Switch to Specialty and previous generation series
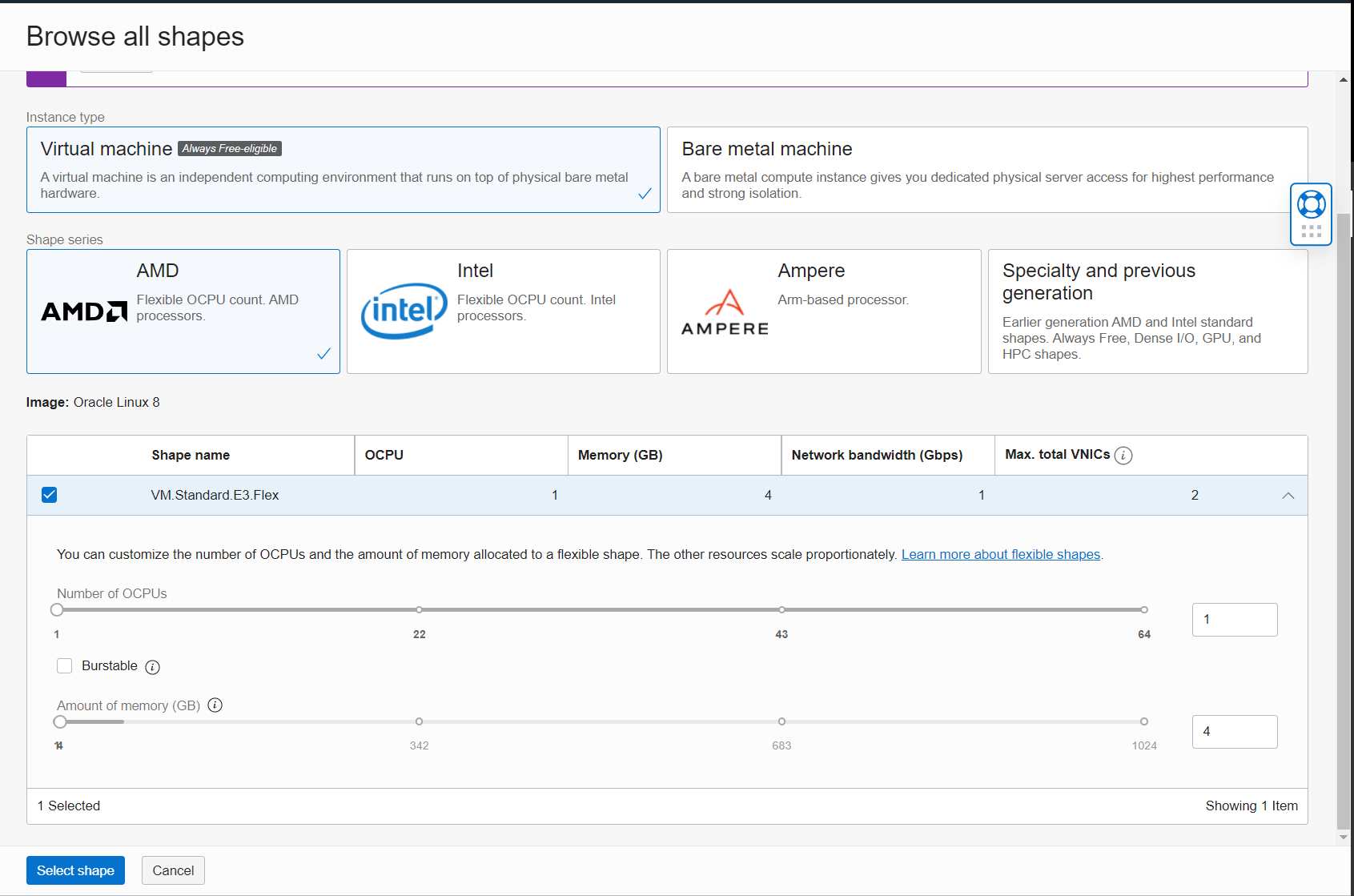This screenshot has width=1354, height=896. pos(1147,312)
